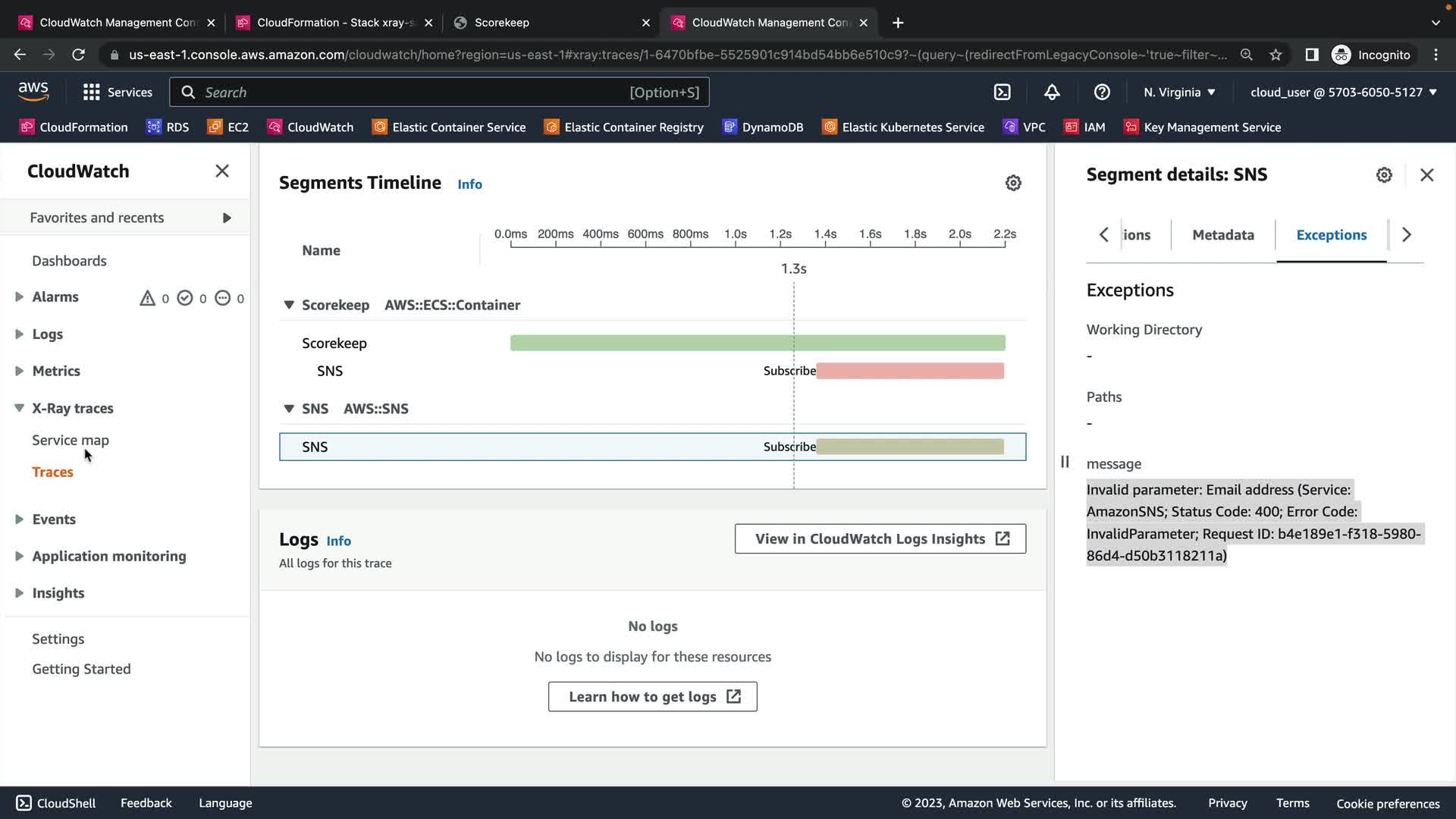The height and width of the screenshot is (819, 1456).
Task: Switch to the Metadata tab
Action: (1222, 234)
